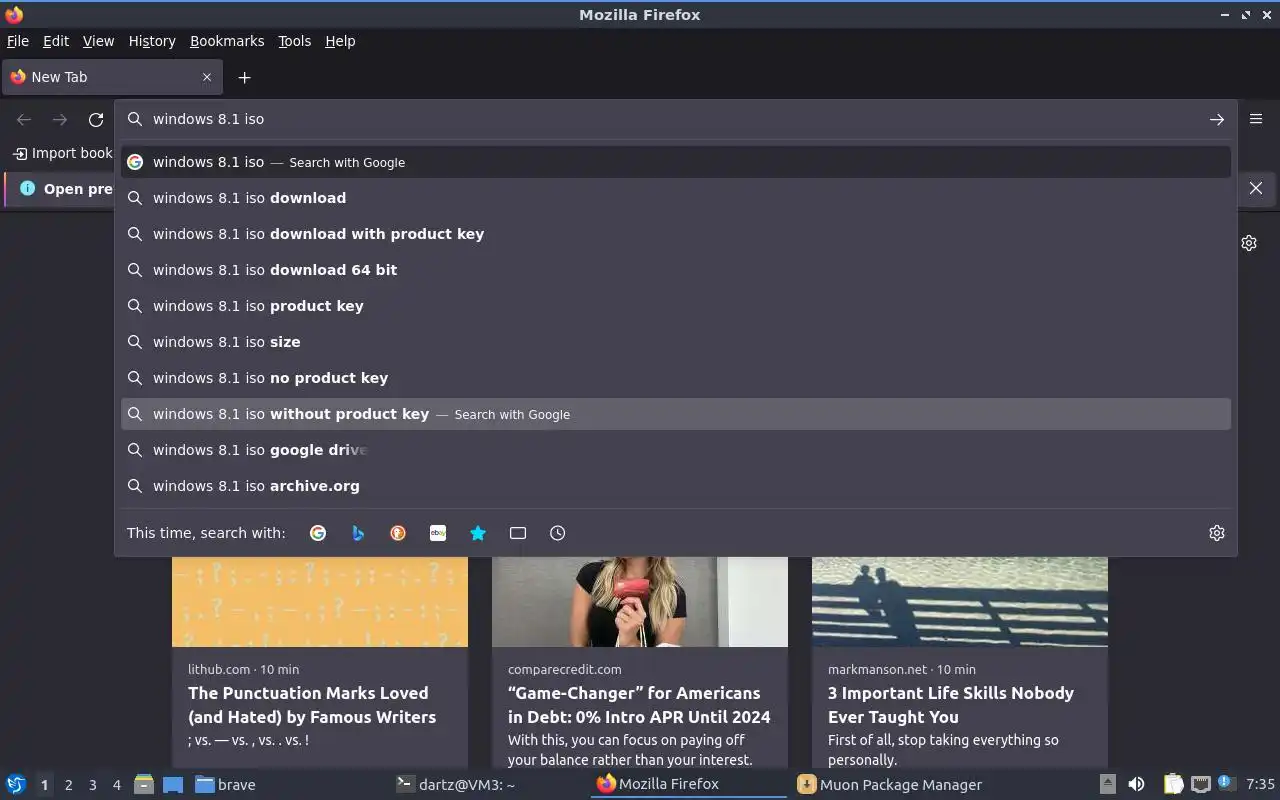Click the show desktop icon in taskbar
Viewport: 1280px width, 800px height.
[173, 784]
